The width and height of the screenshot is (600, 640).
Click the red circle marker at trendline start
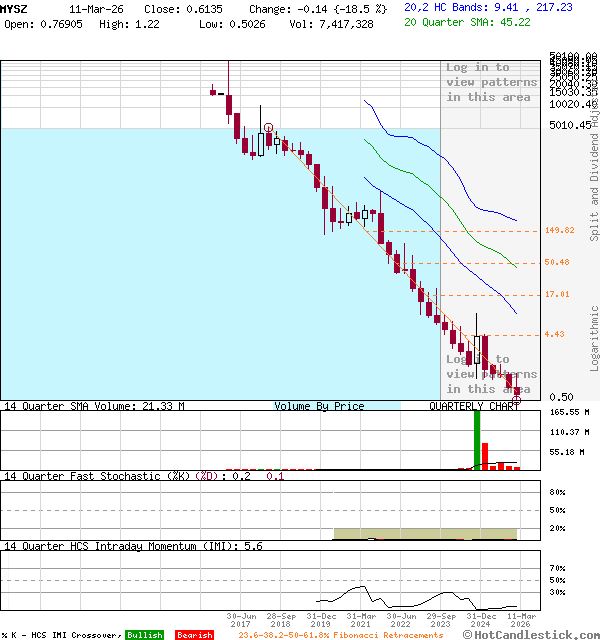268,128
